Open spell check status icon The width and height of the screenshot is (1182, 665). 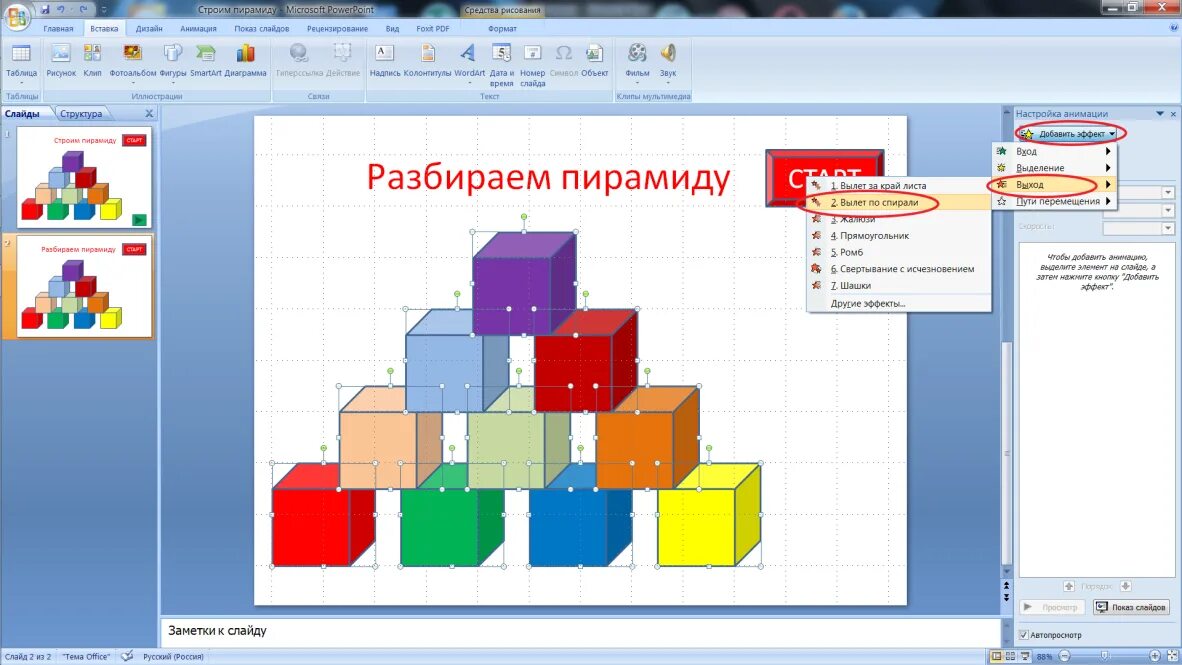(127, 656)
